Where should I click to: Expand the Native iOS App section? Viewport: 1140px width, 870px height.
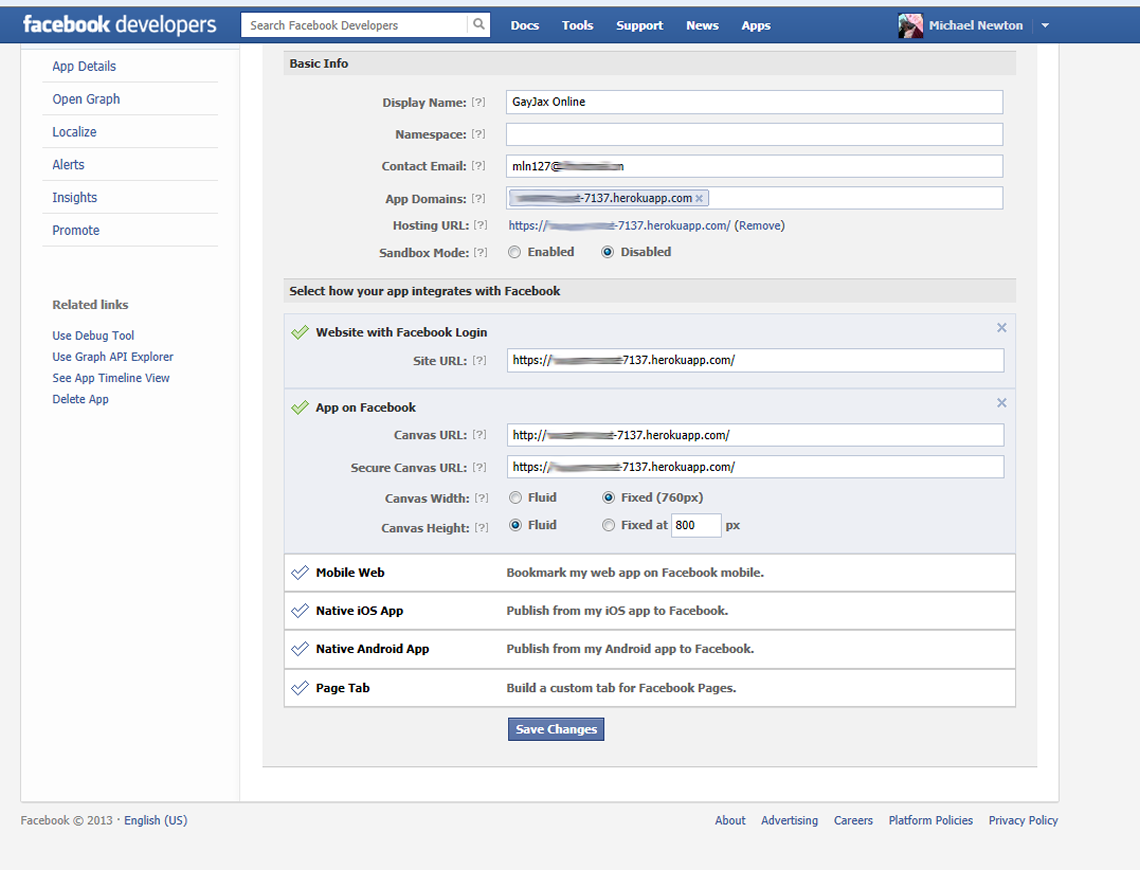[359, 611]
